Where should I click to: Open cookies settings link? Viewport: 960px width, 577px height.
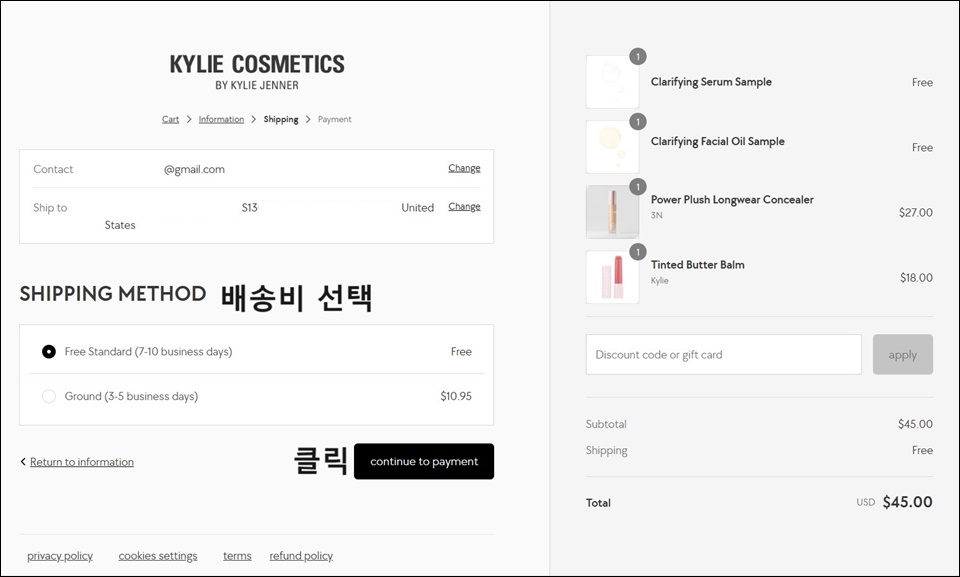pyautogui.click(x=158, y=556)
